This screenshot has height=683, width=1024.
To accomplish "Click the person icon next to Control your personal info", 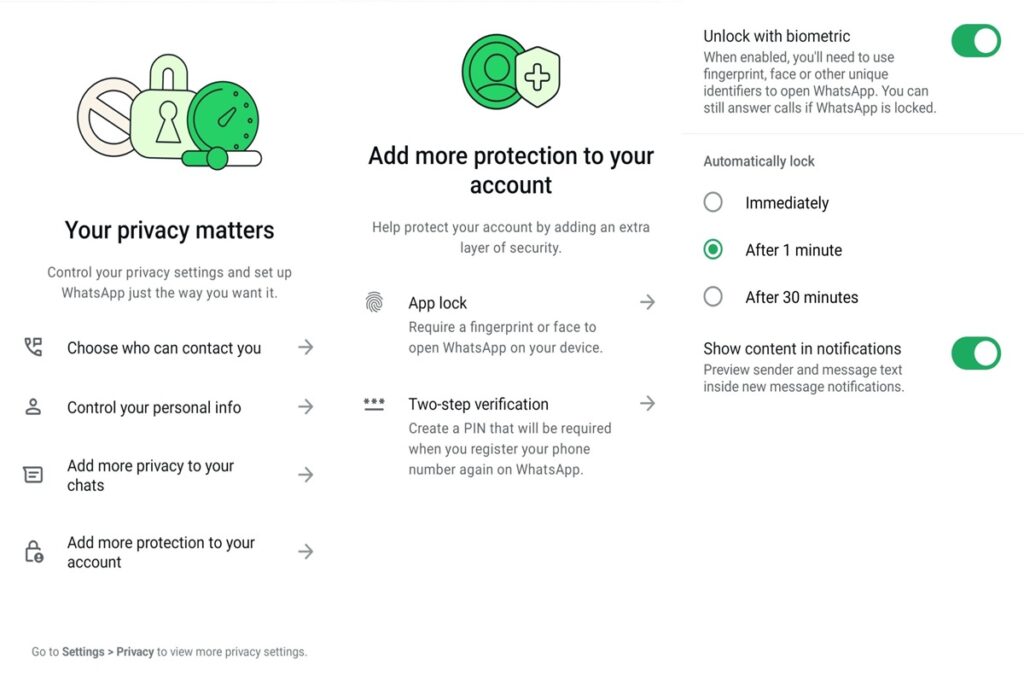I will [33, 407].
